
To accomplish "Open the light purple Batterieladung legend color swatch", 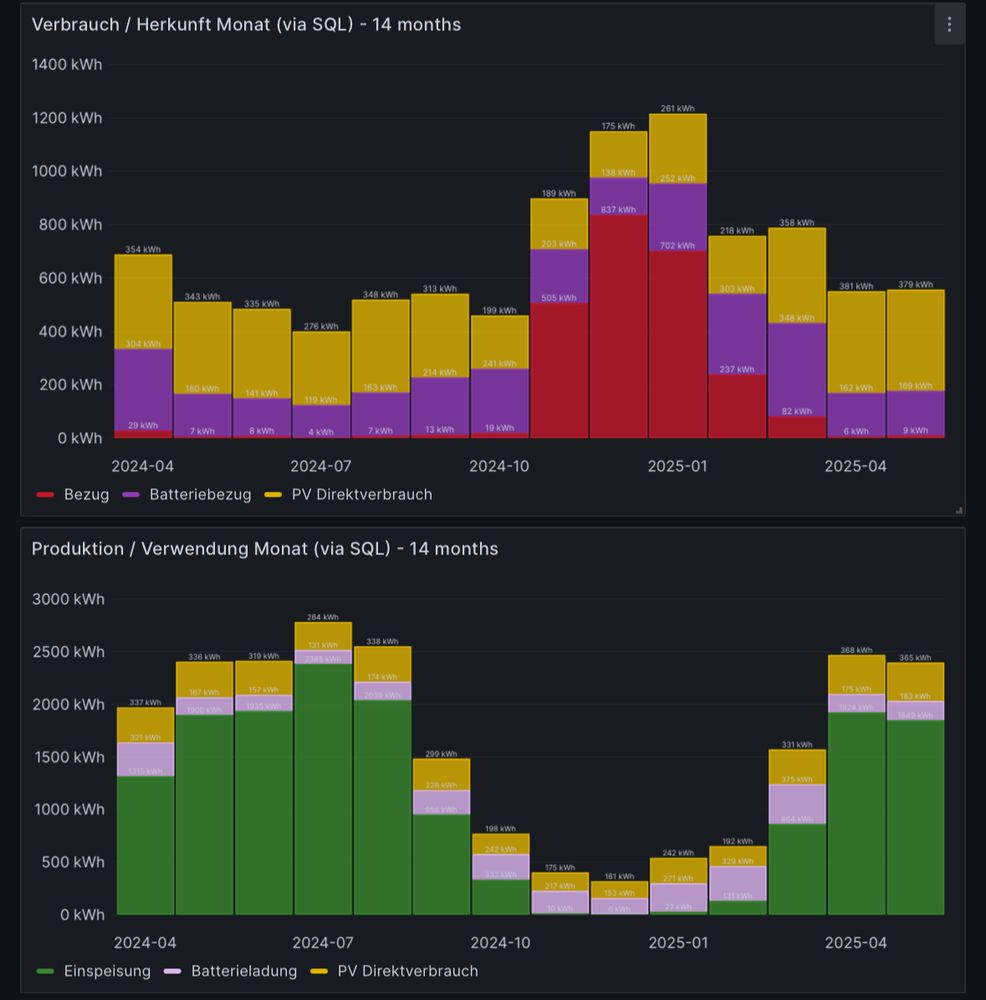I will (173, 971).
